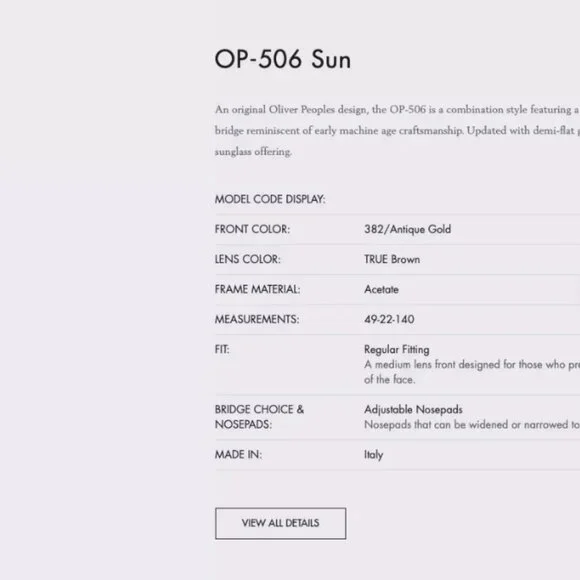Click the Lens Color label
This screenshot has height=580, width=580.
247,259
